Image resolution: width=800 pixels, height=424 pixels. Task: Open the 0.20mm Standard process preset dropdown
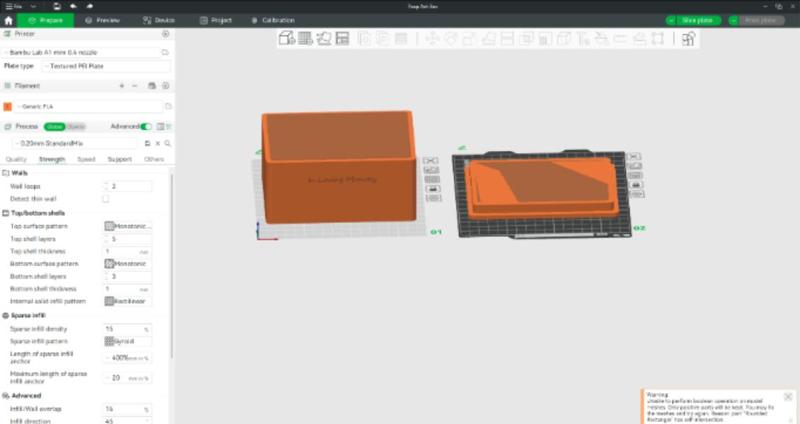(x=76, y=143)
